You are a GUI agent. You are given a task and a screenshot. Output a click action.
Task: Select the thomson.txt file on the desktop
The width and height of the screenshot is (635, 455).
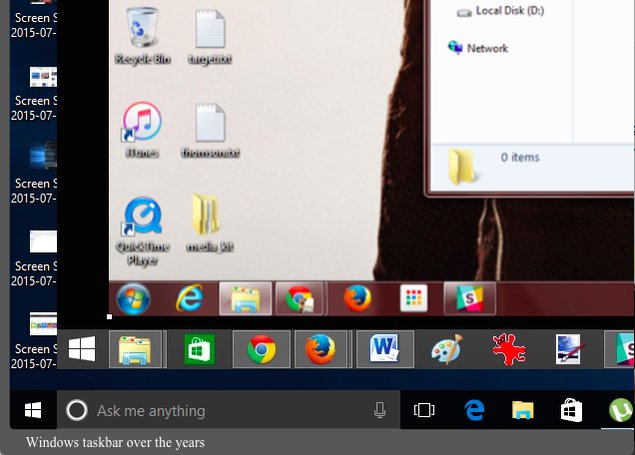[x=210, y=130]
